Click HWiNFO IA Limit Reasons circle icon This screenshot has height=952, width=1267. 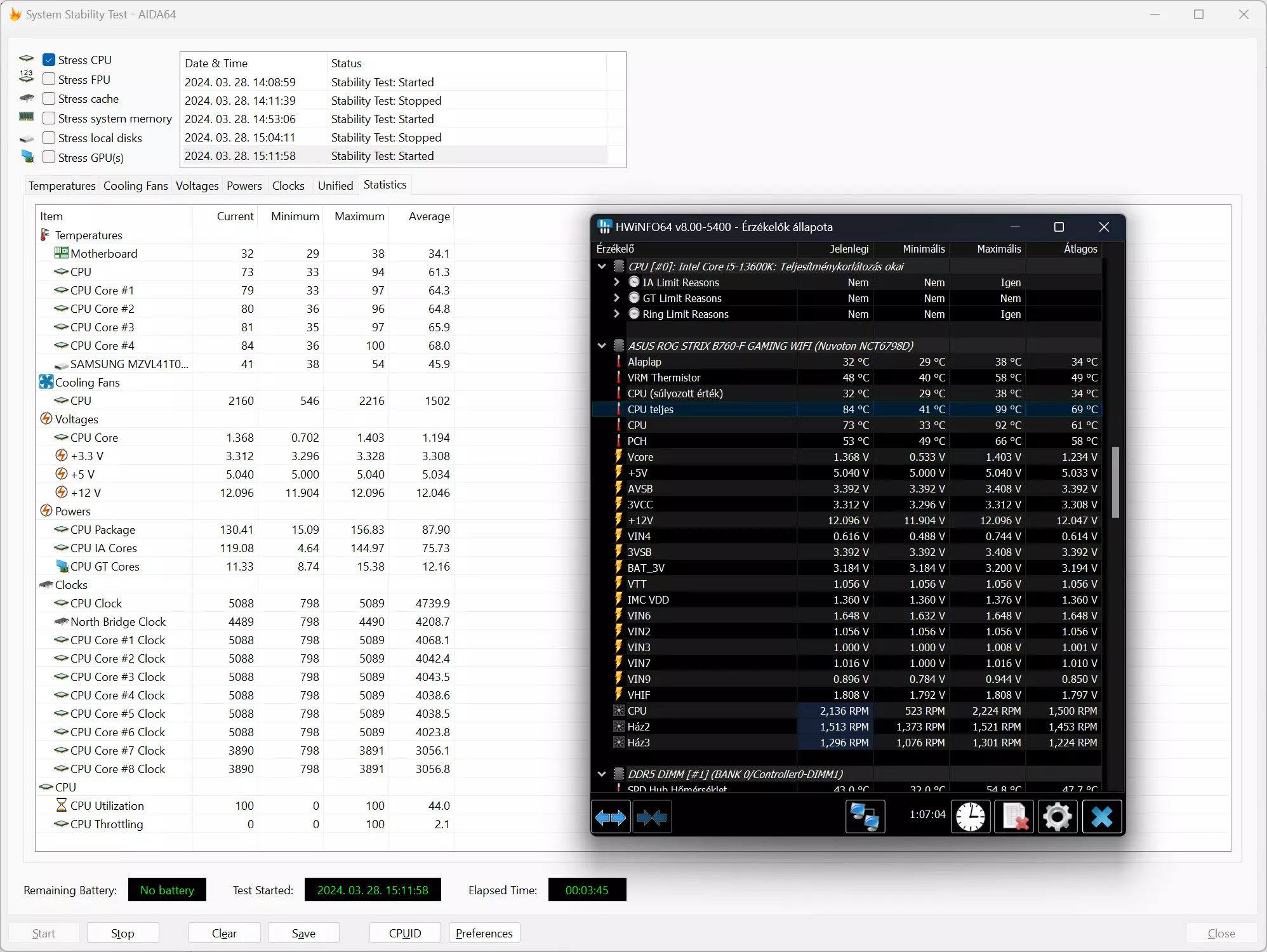633,282
